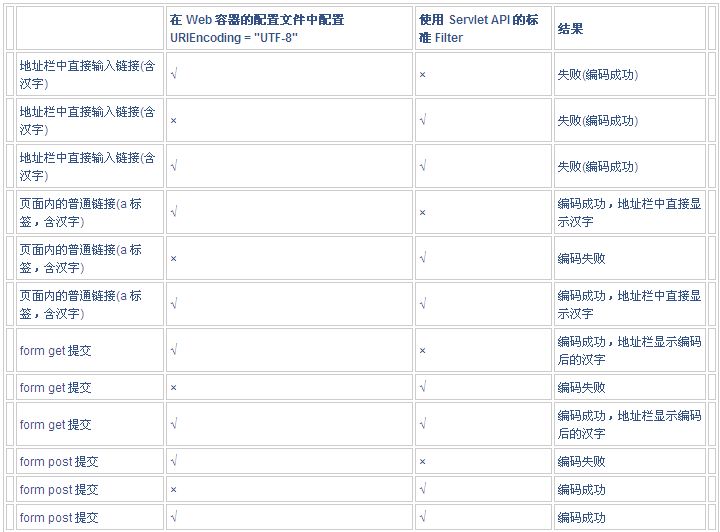
Task: Click the Filter × in the form get 提交 row
Action: [422, 351]
